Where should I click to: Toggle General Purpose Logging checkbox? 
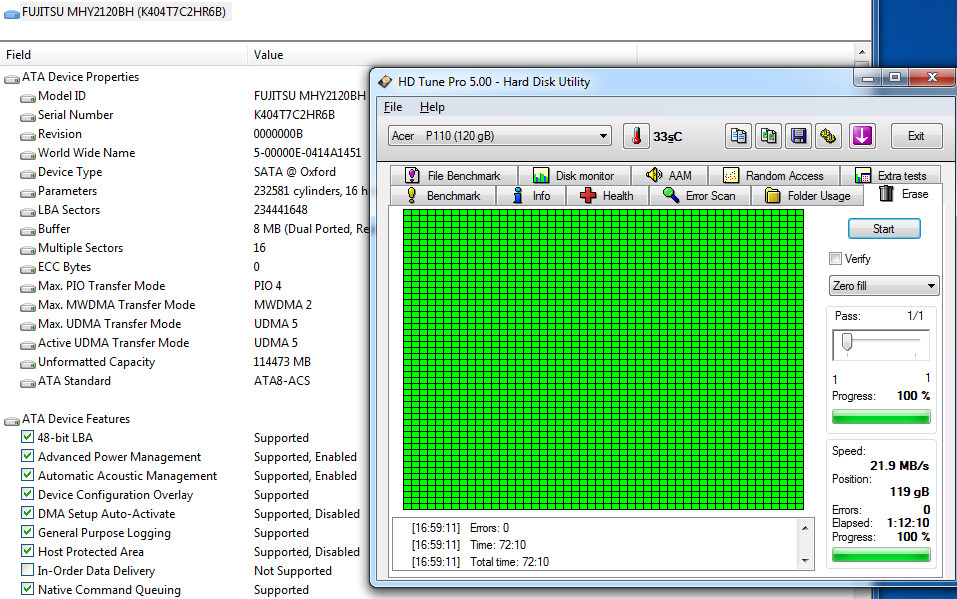point(27,531)
